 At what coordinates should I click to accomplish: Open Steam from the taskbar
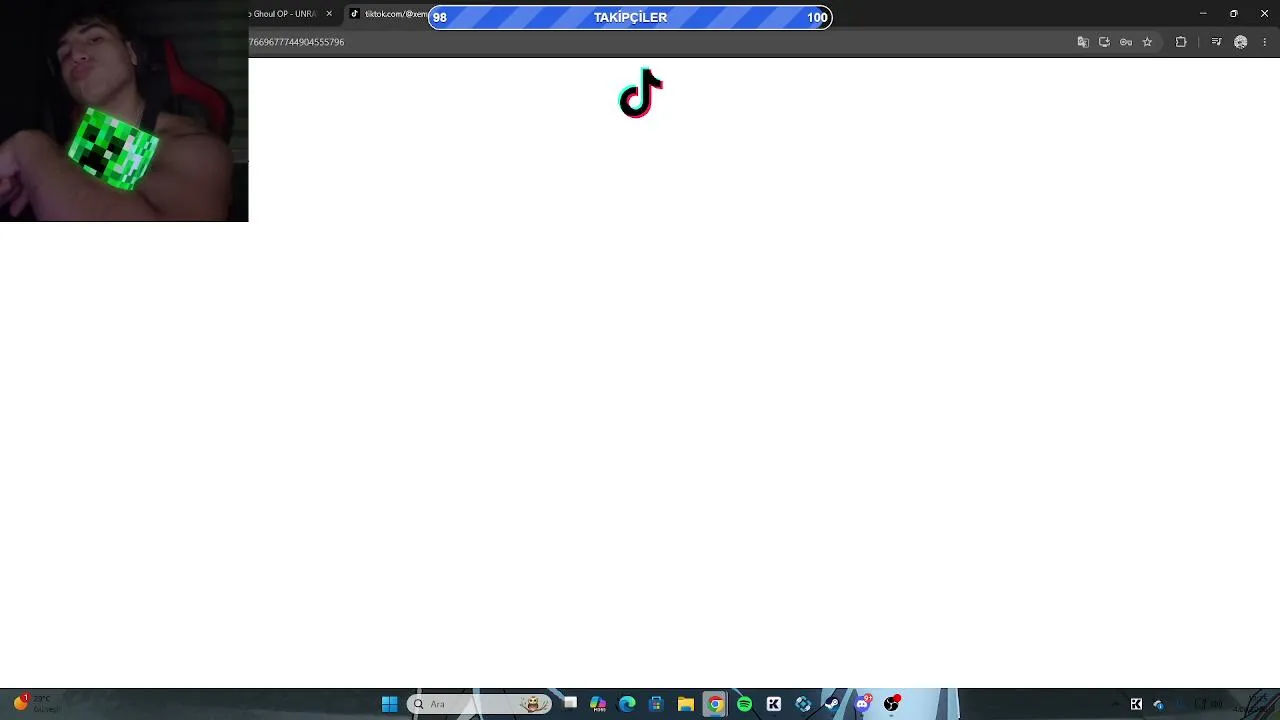pyautogui.click(x=832, y=704)
